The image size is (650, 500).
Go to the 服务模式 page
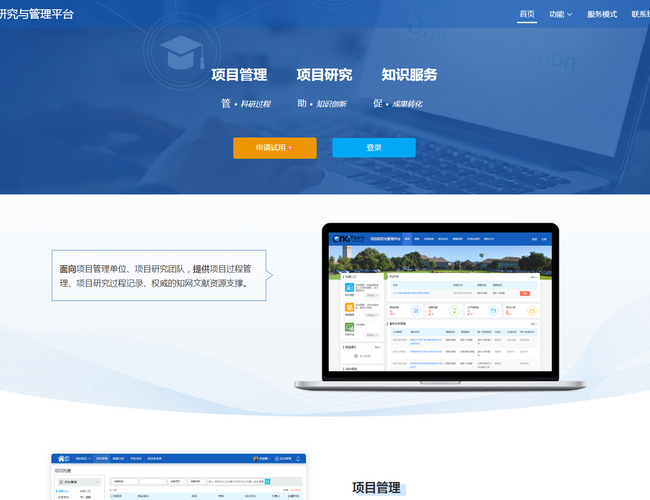pos(602,15)
